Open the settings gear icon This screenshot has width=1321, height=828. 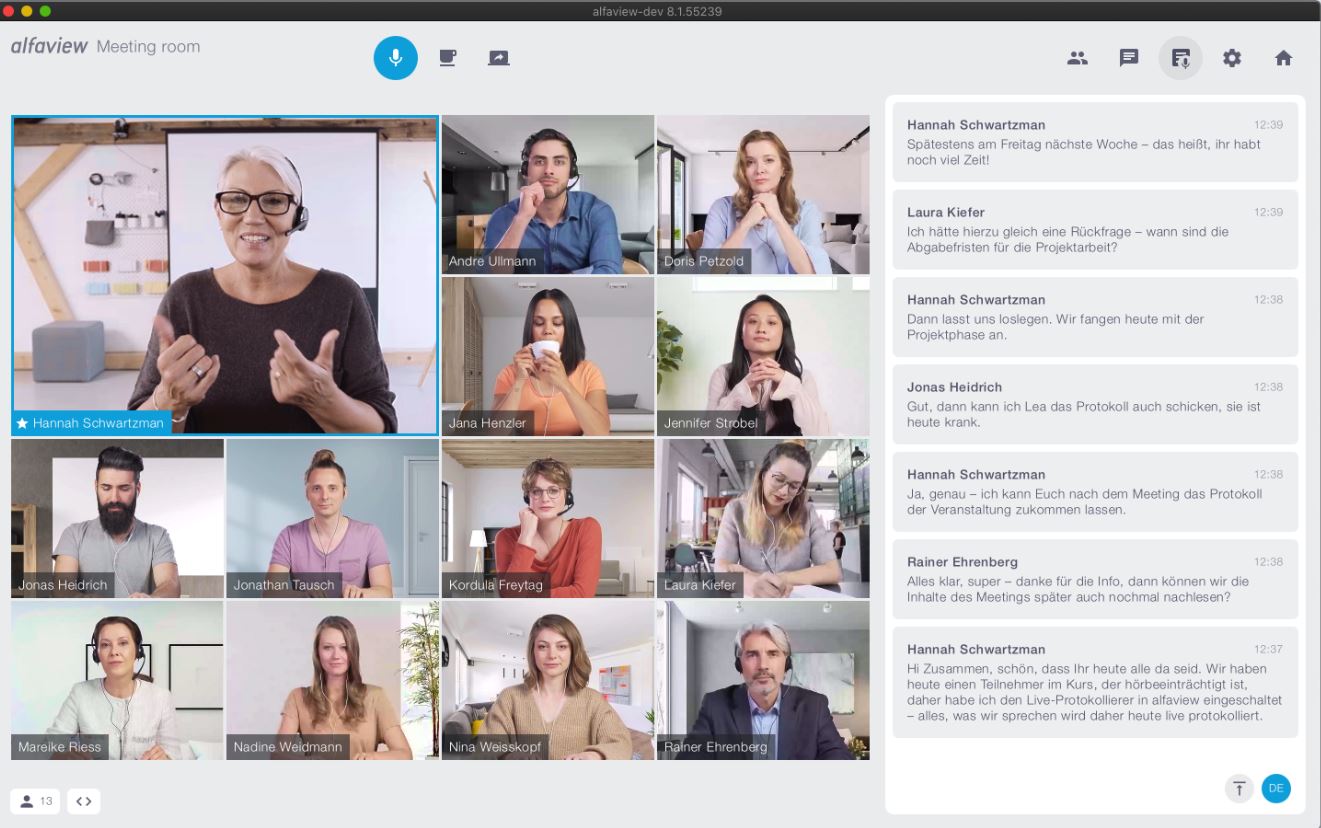(1232, 58)
